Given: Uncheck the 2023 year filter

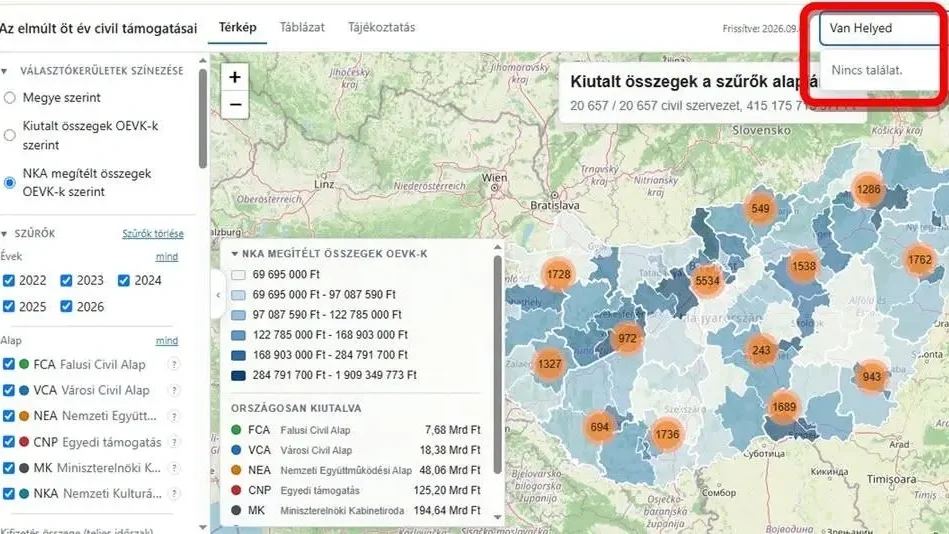Looking at the screenshot, I should [x=66, y=280].
